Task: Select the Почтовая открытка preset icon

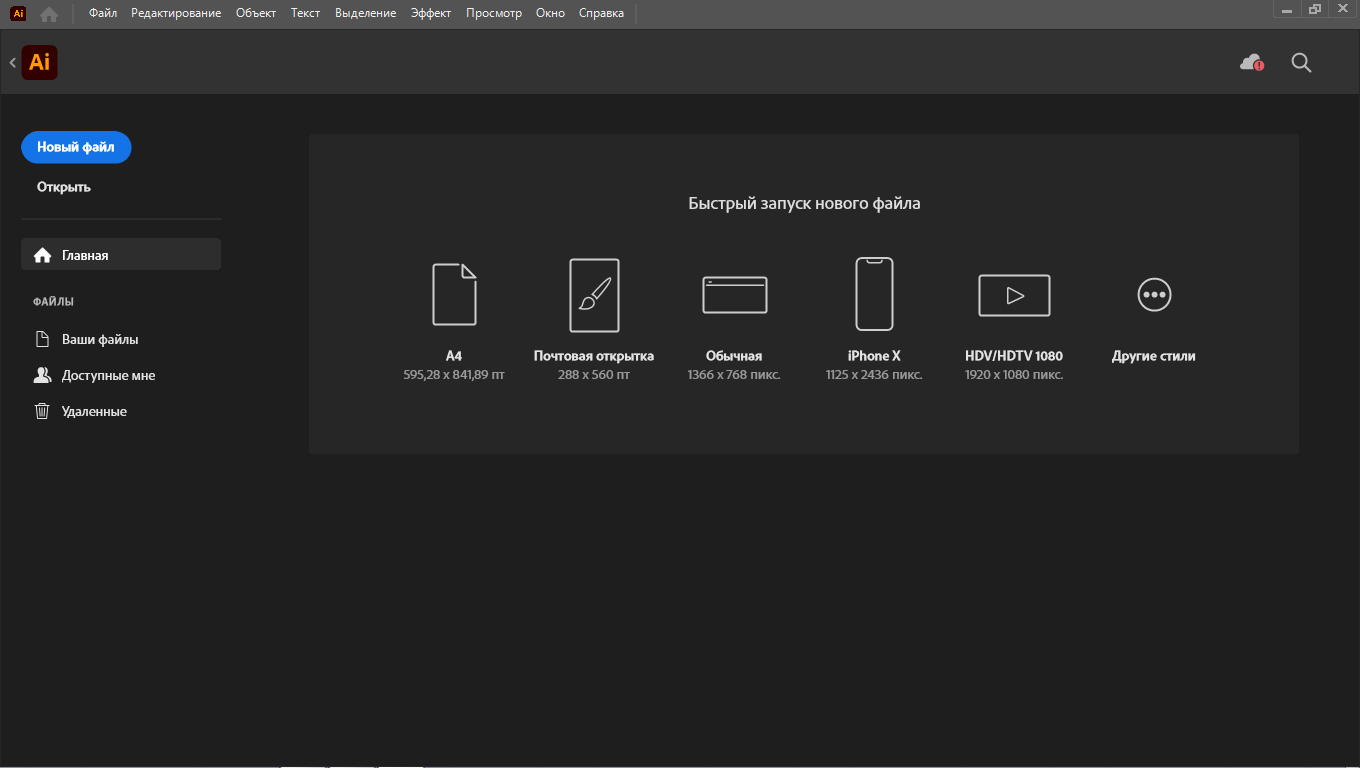Action: (594, 295)
